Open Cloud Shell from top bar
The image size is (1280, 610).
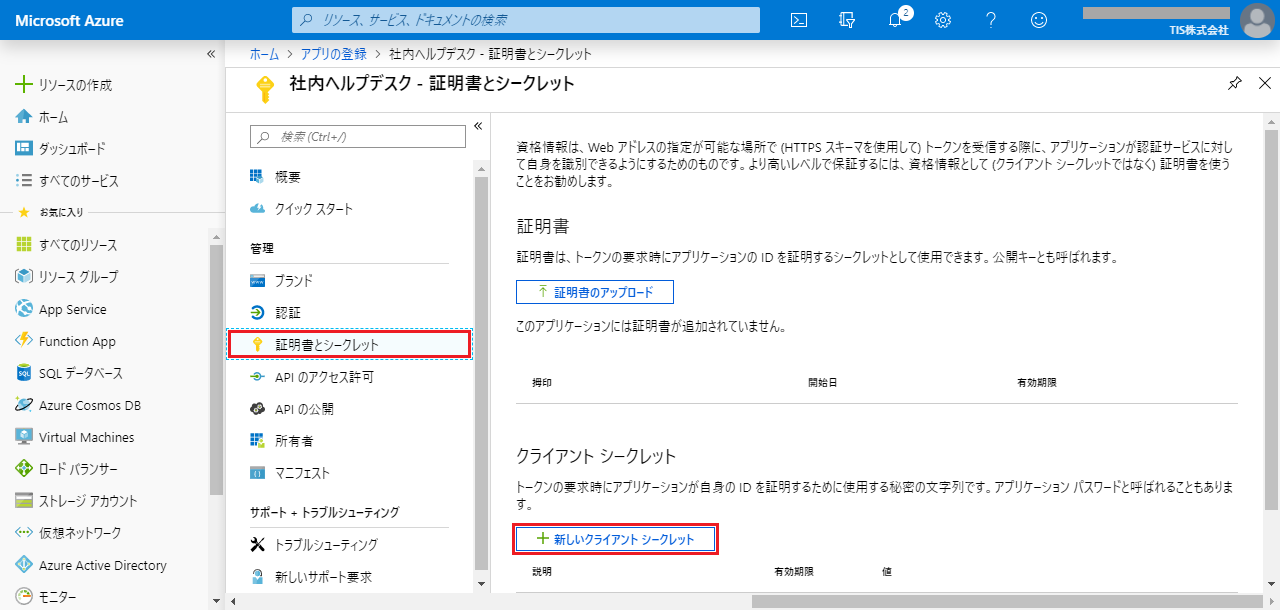799,20
